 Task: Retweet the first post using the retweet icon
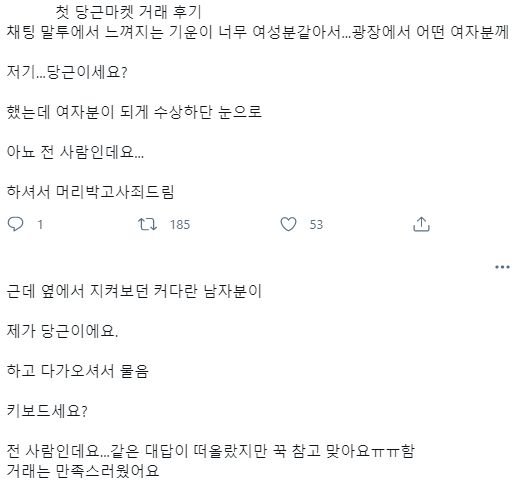(x=147, y=224)
